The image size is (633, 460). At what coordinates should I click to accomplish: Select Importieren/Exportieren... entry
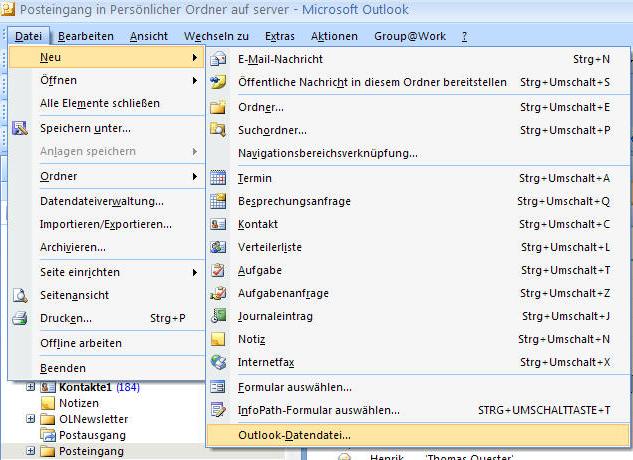107,224
